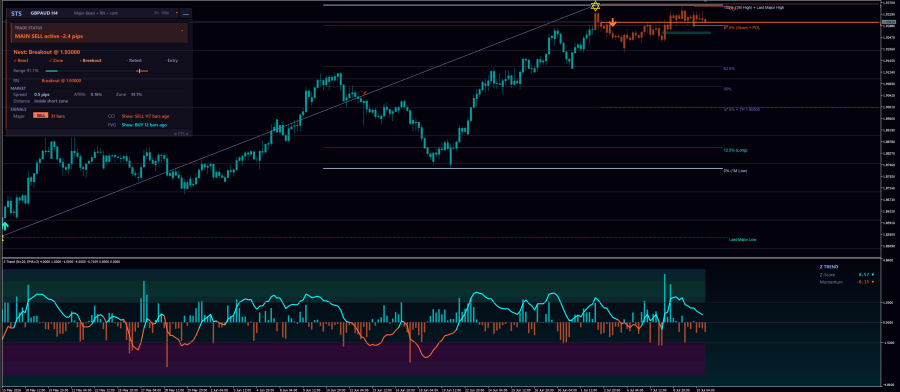Click the '87.5% (Short) + POL' level label
The image size is (900, 392).
tap(742, 28)
